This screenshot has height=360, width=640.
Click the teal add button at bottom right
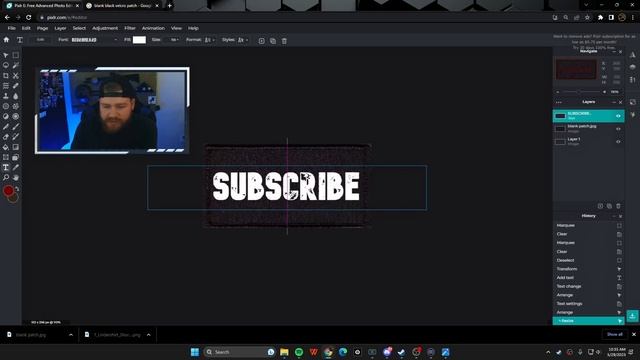pyautogui.click(x=632, y=316)
